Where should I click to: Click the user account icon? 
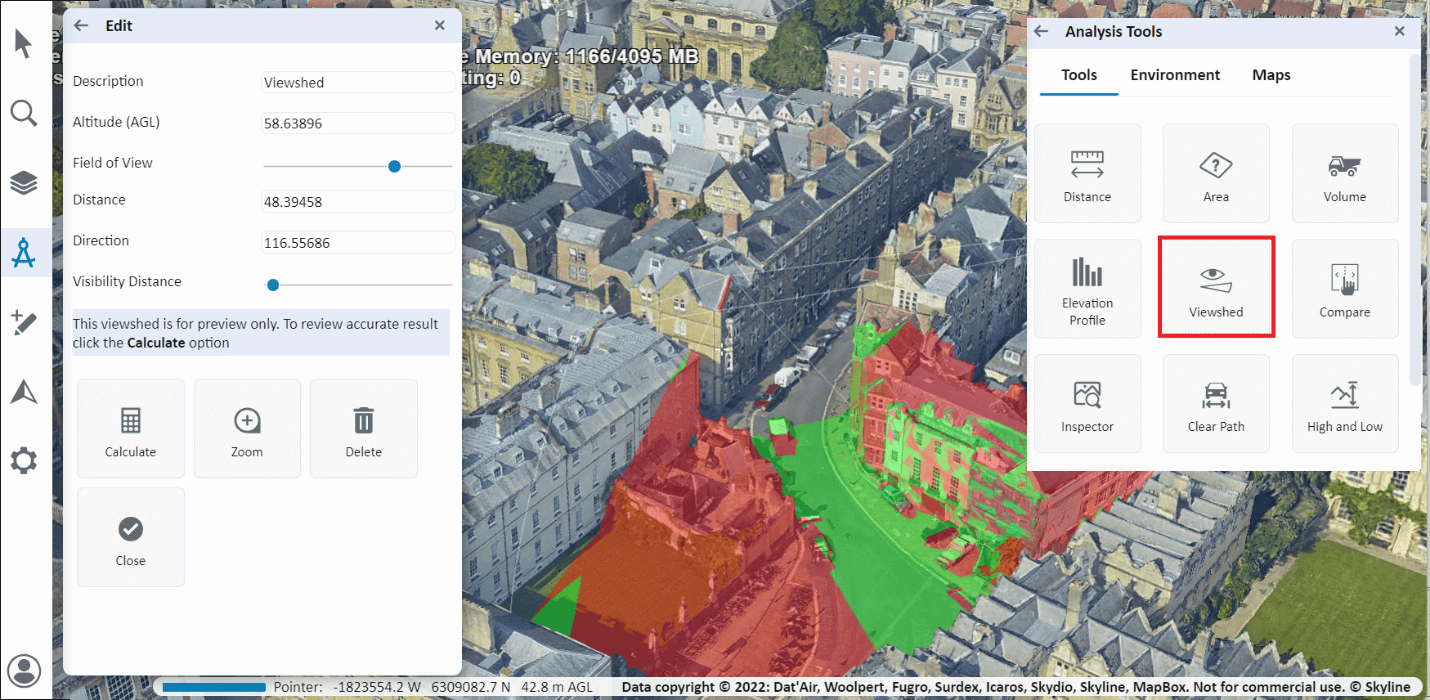click(x=24, y=670)
